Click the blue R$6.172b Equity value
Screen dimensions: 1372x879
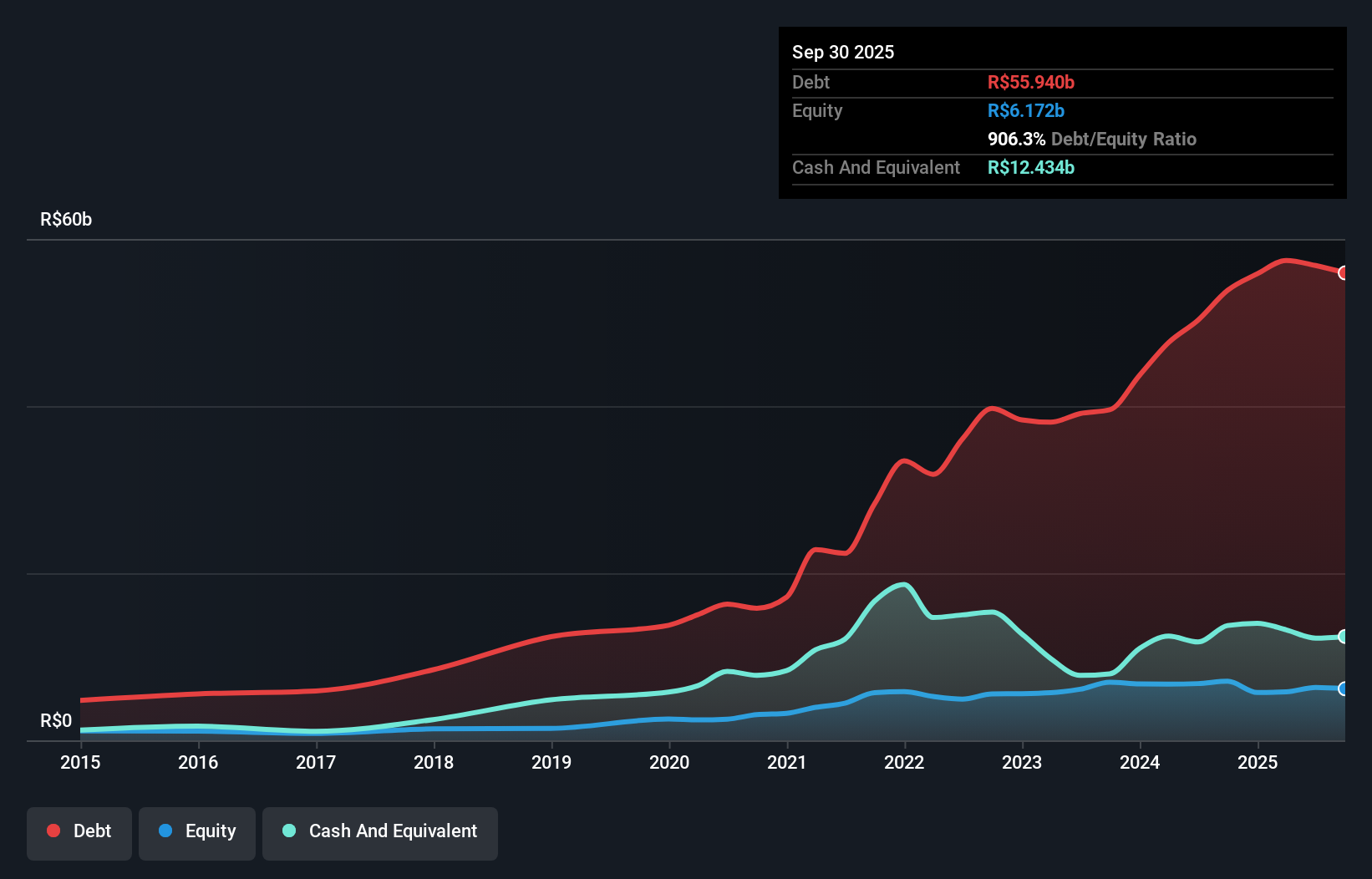1025,110
